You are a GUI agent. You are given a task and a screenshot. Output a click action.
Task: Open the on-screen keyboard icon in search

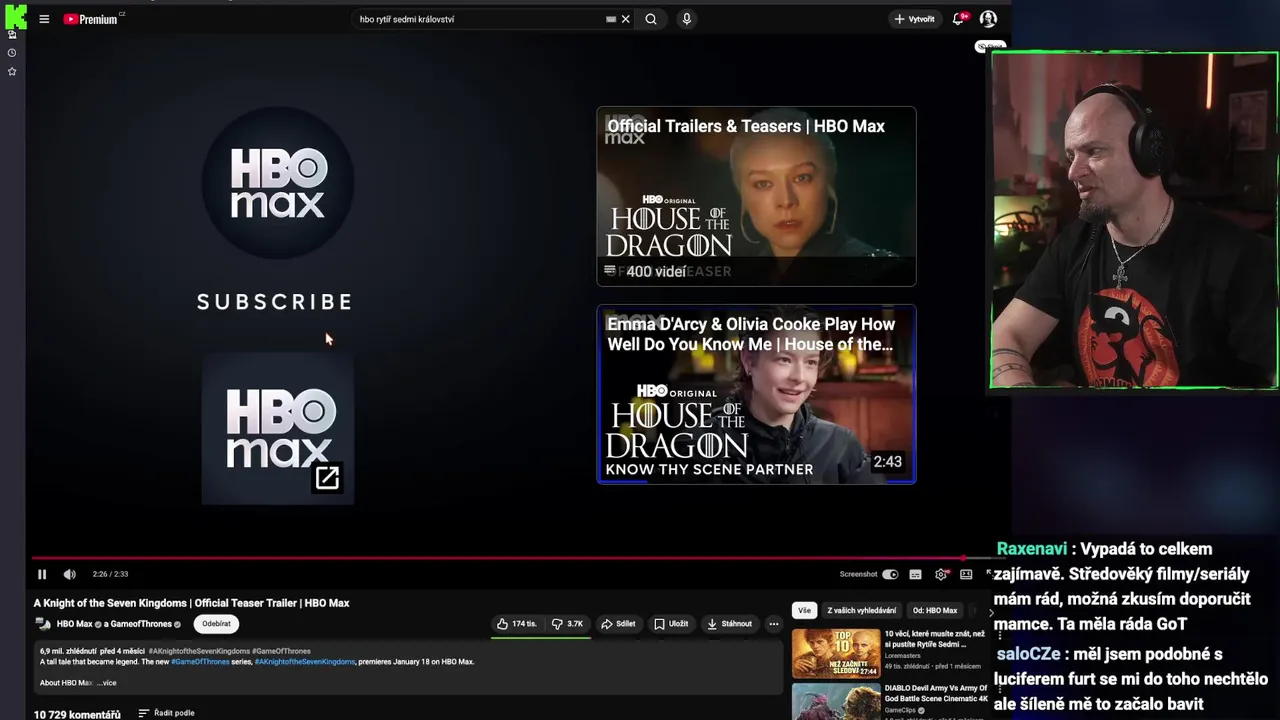[611, 19]
